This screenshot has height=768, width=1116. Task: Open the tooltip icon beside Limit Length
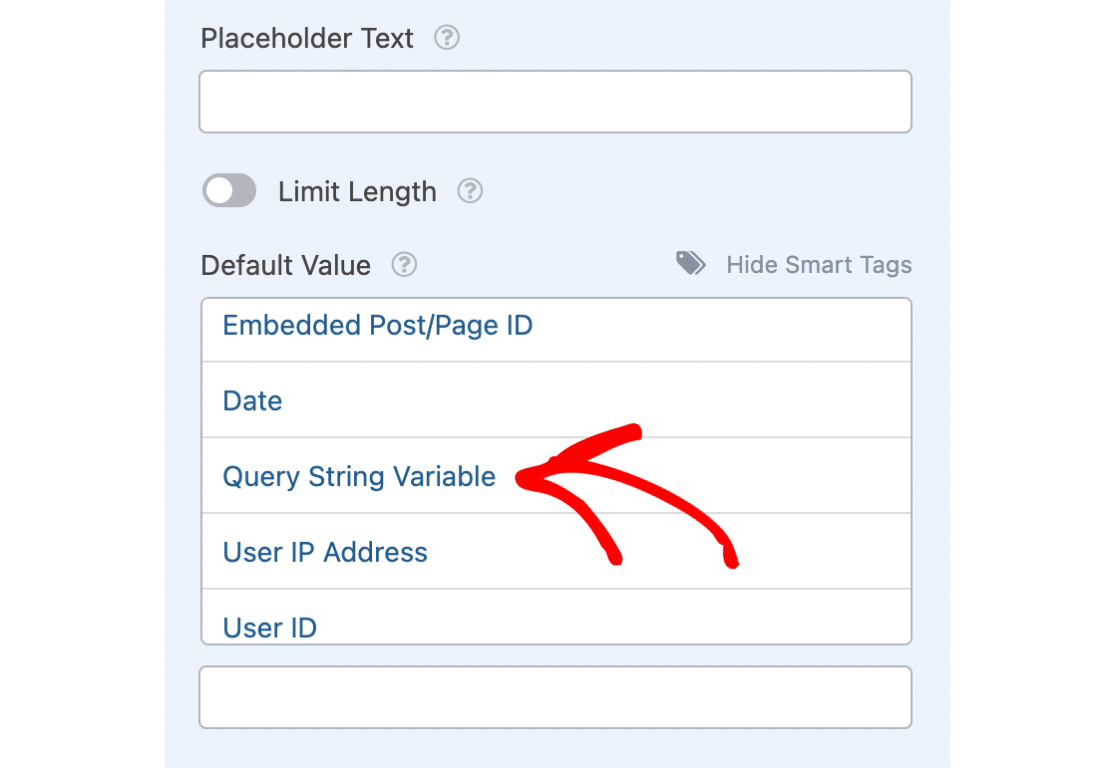(470, 191)
